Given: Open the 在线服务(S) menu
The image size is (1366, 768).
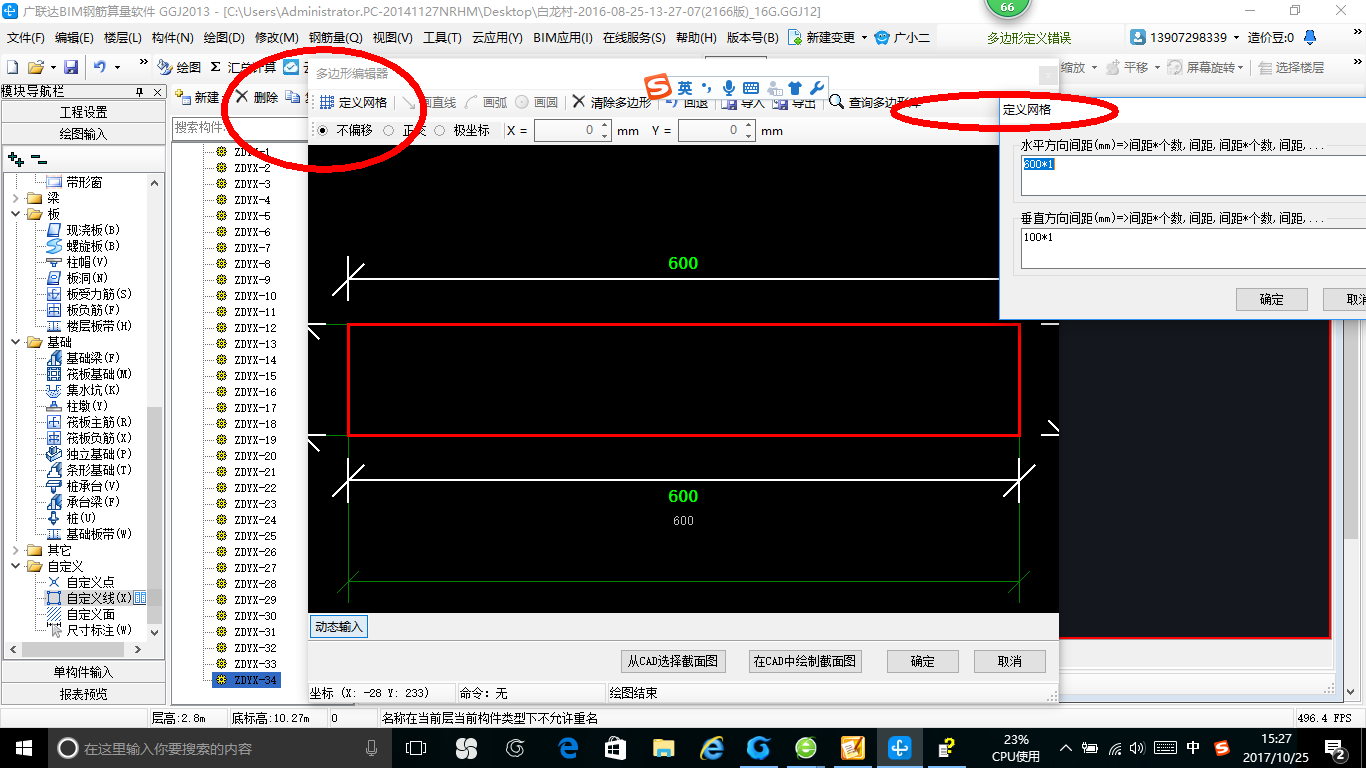Looking at the screenshot, I should [x=634, y=38].
